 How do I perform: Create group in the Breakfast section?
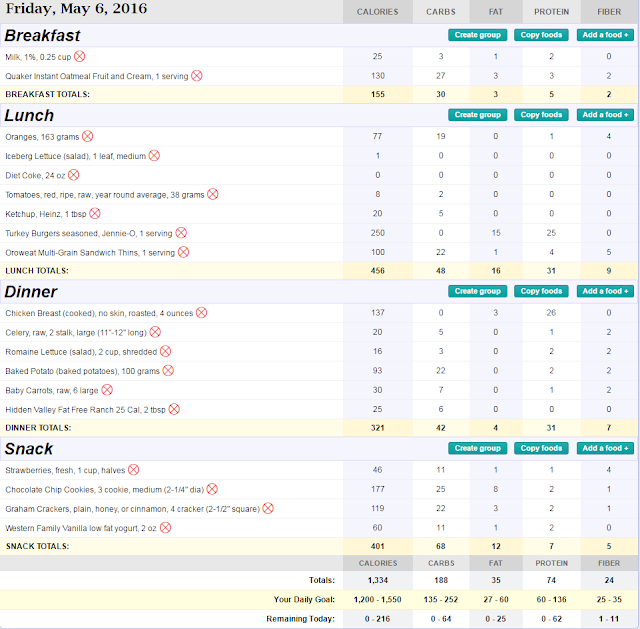point(478,35)
